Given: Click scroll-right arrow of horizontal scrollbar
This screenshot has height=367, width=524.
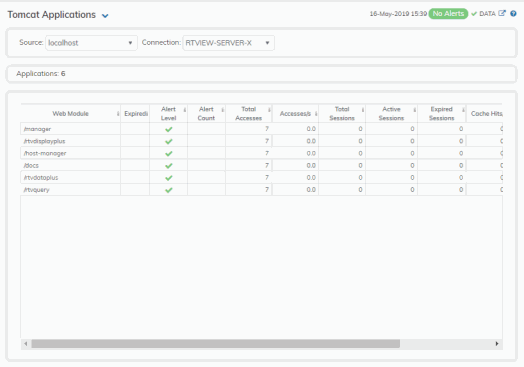Looking at the screenshot, I should coord(497,344).
